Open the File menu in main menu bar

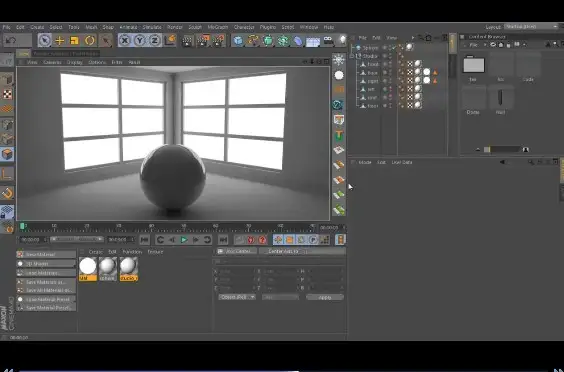6,27
